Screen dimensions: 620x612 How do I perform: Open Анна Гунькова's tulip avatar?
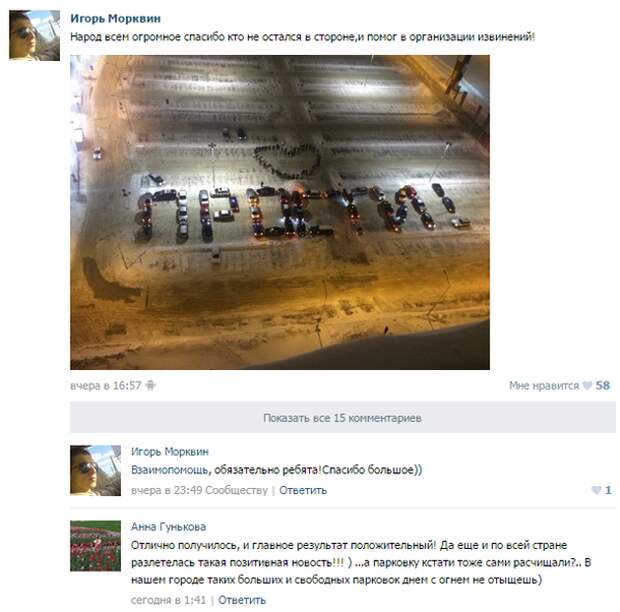95,546
